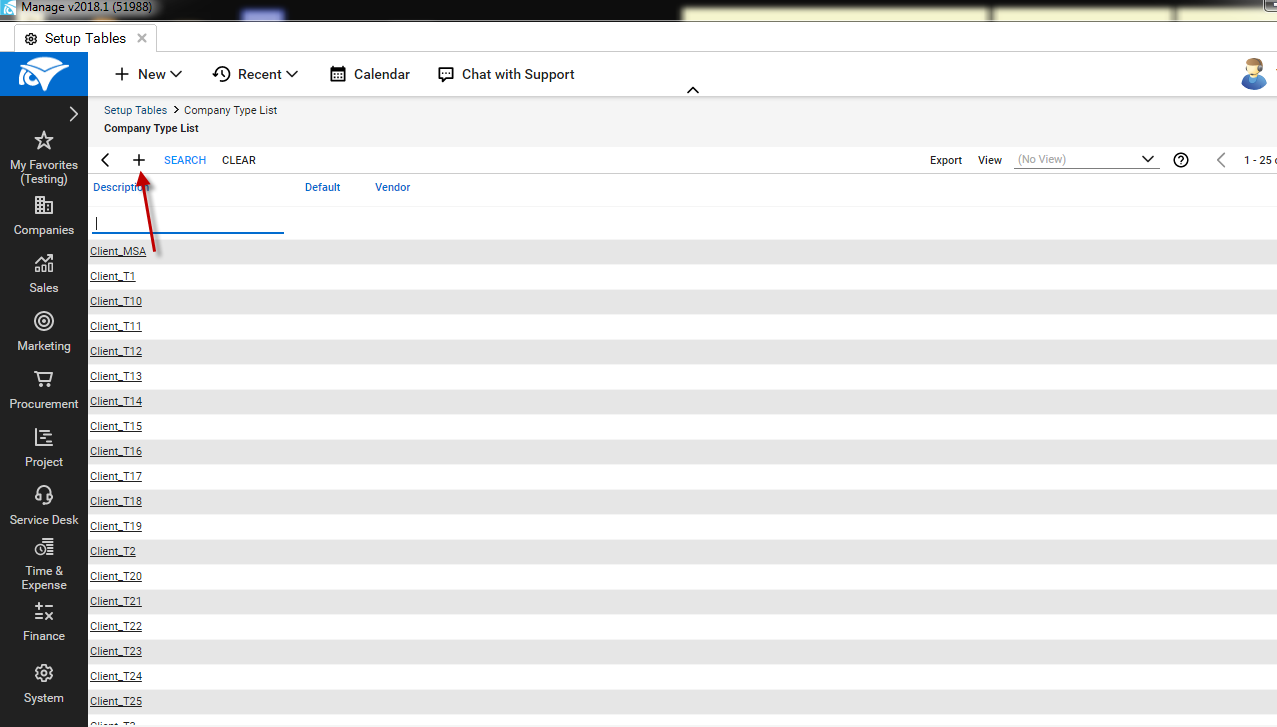Screen dimensions: 1277x727
Task: Click the back arrow in list toolbar
Action: [x=106, y=160]
